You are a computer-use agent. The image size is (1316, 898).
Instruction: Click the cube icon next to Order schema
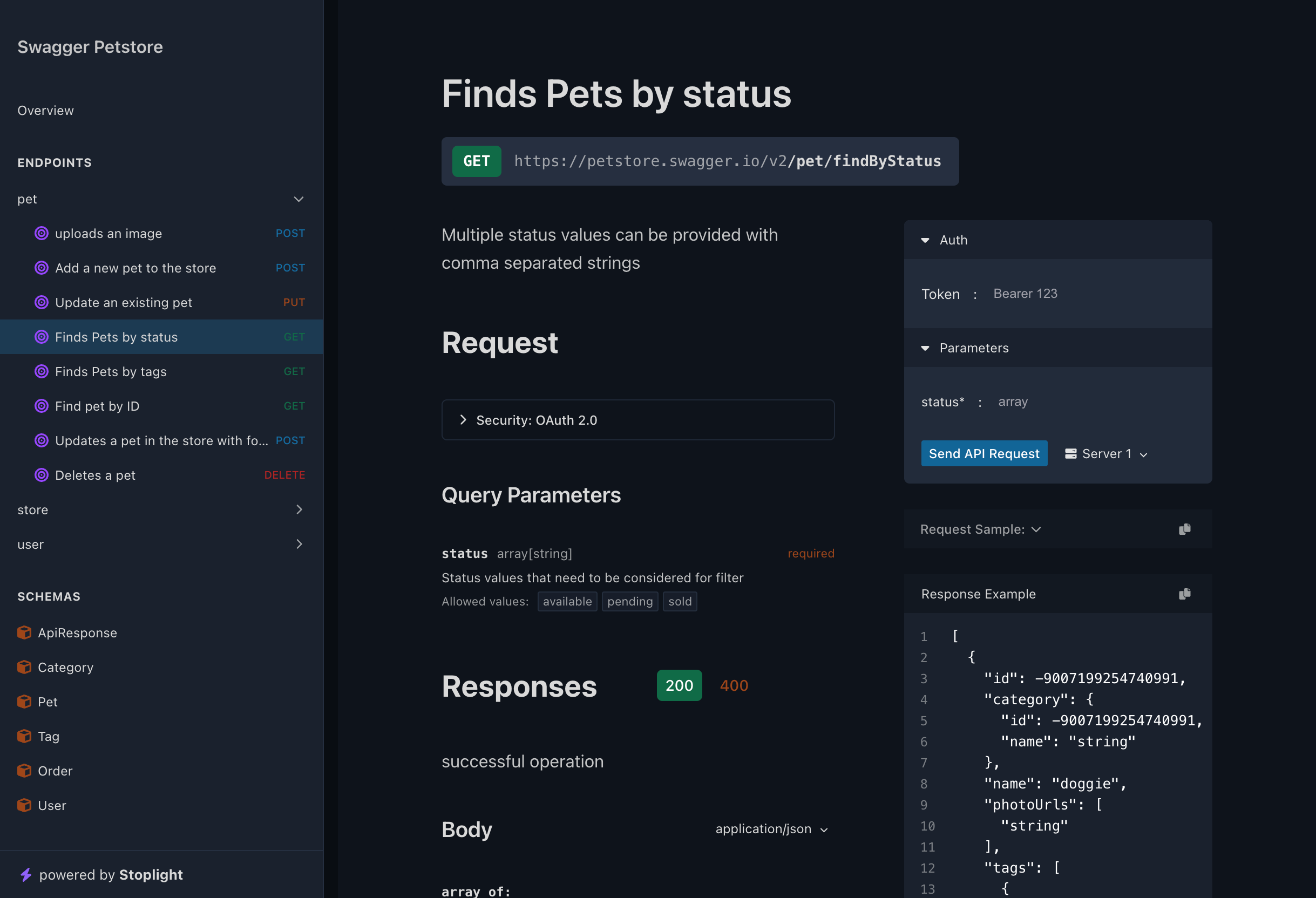click(24, 771)
